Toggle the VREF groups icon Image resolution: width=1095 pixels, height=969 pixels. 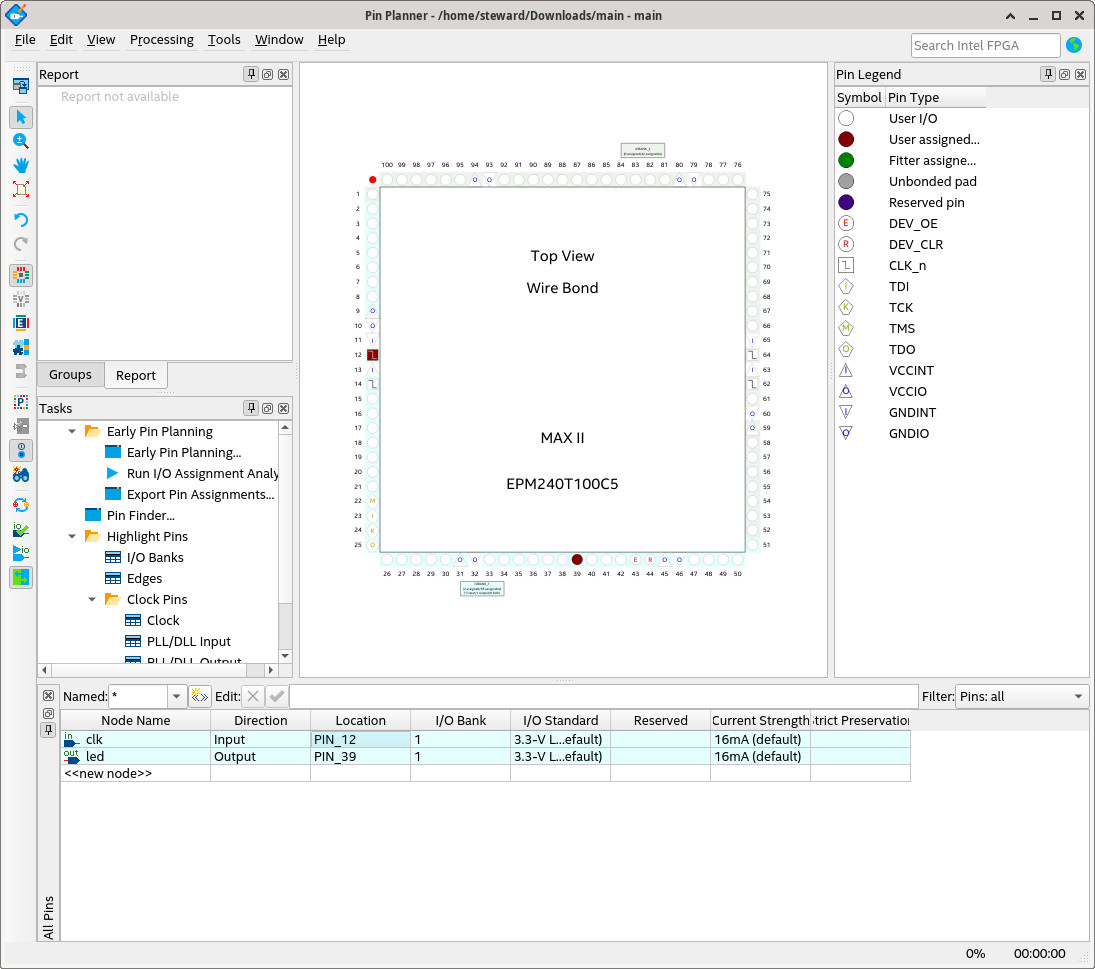pyautogui.click(x=21, y=299)
